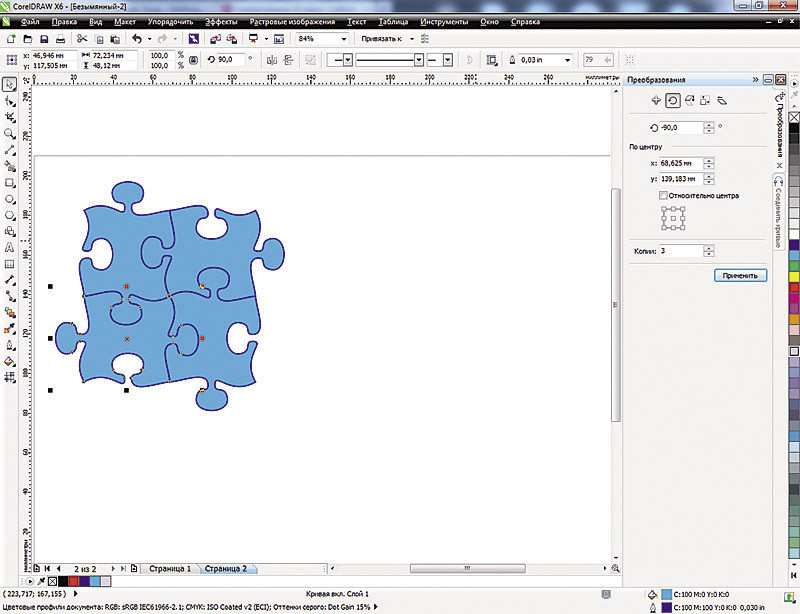Pick the dark purple palette swatch
This screenshot has height=614, width=800.
pyautogui.click(x=794, y=244)
